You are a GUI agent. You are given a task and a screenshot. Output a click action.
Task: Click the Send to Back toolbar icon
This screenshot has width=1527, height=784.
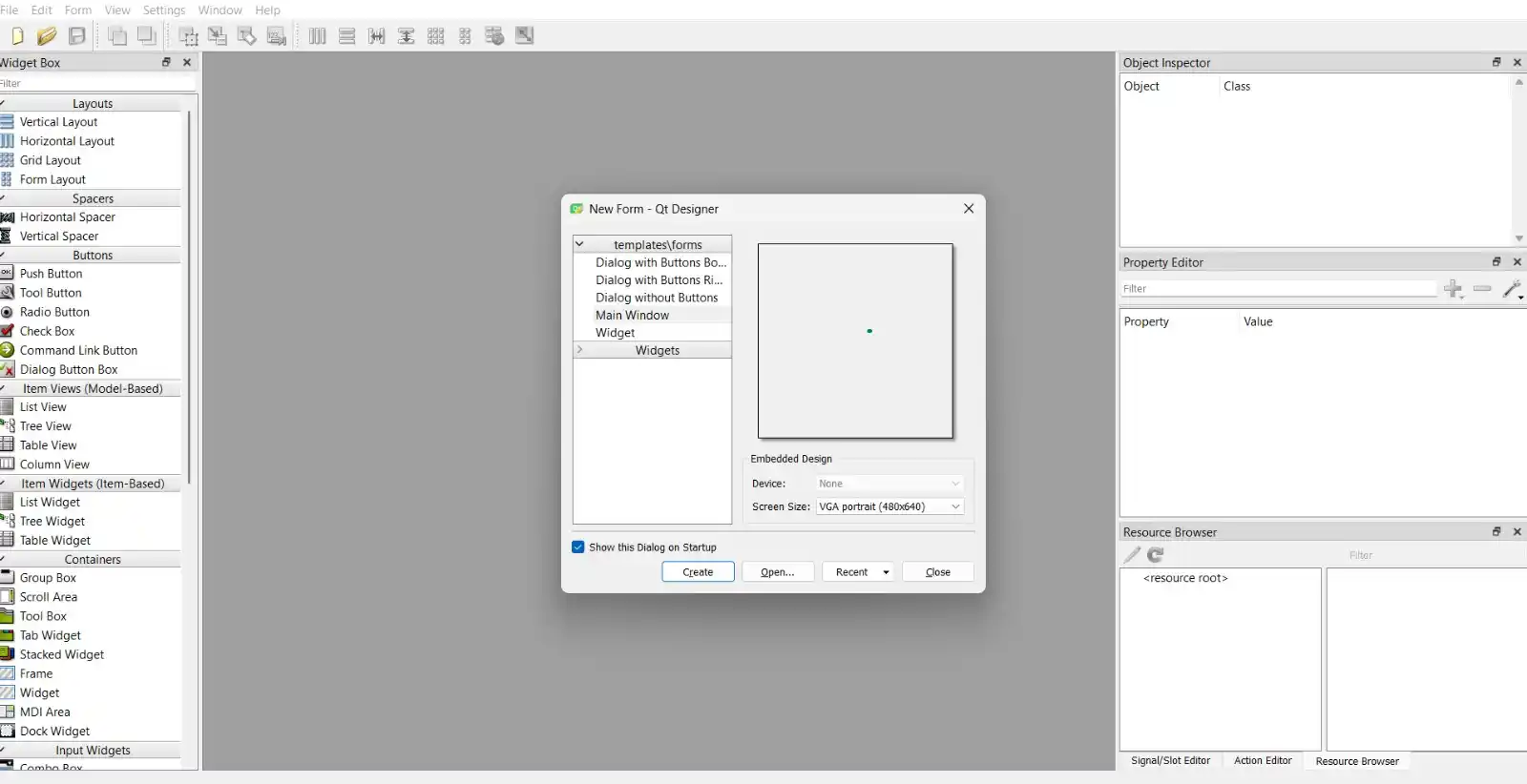[x=117, y=36]
